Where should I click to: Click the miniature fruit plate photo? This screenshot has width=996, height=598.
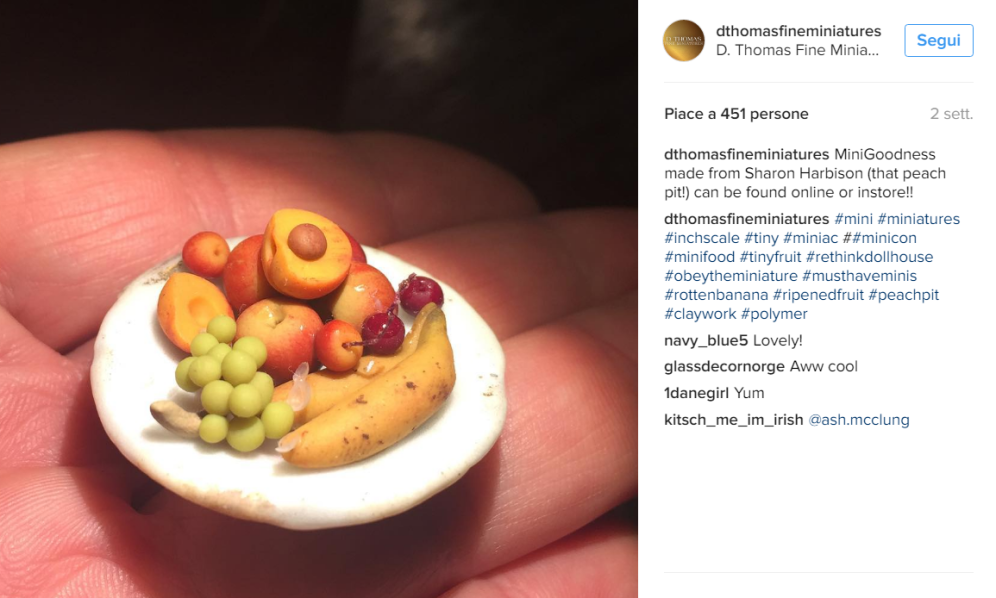coord(319,299)
